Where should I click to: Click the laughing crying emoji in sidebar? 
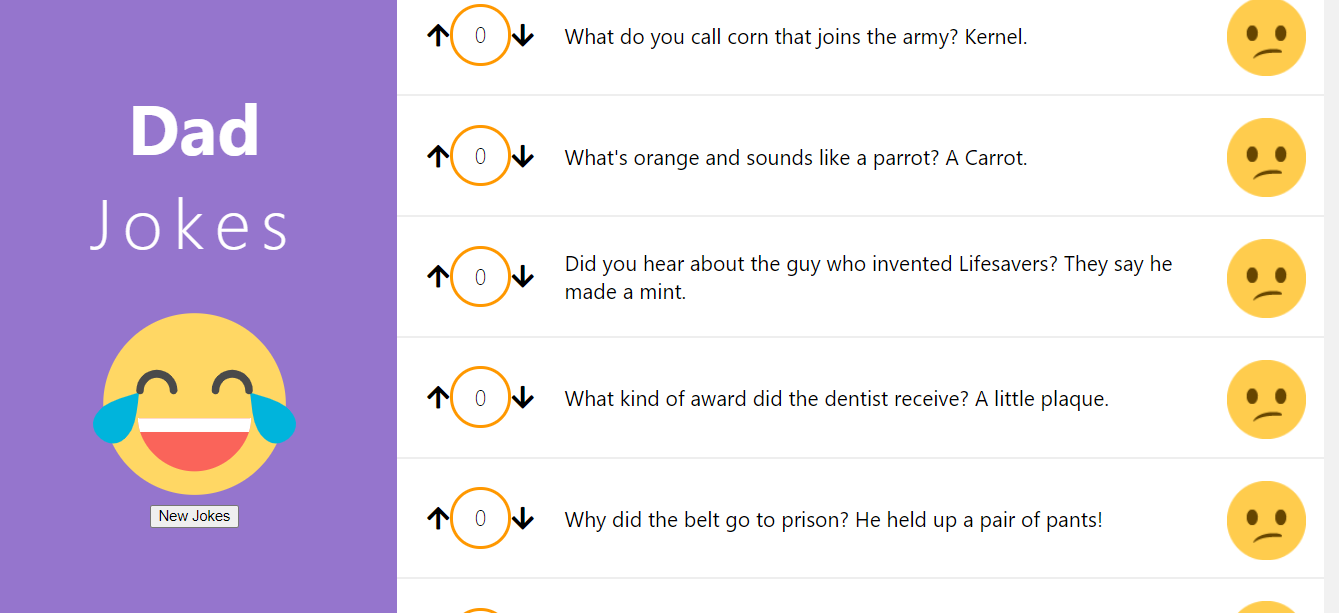[x=194, y=403]
